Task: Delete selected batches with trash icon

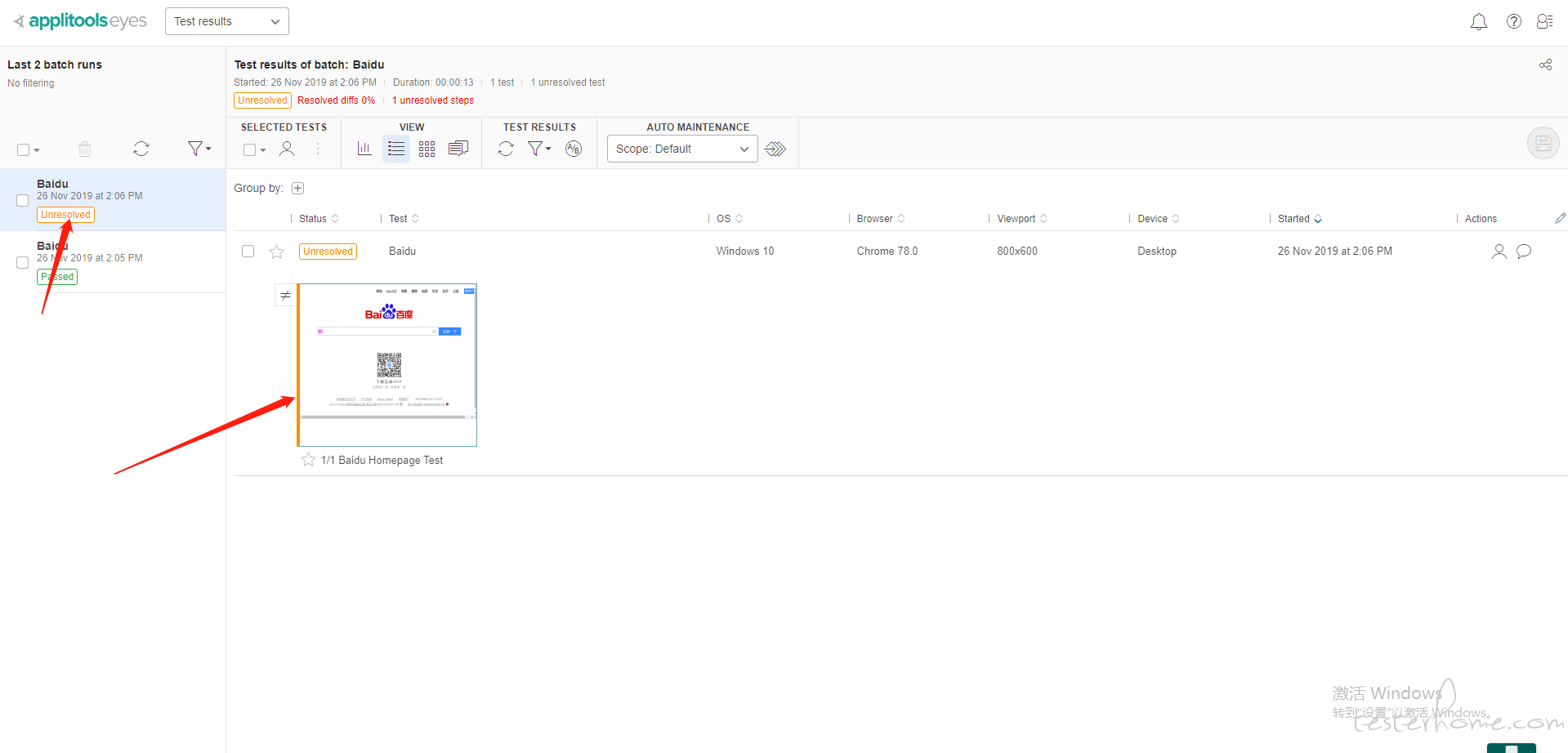Action: (x=85, y=149)
